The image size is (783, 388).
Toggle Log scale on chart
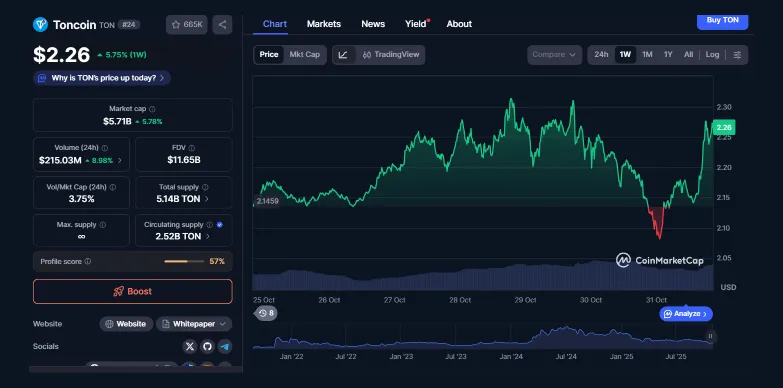pyautogui.click(x=713, y=55)
